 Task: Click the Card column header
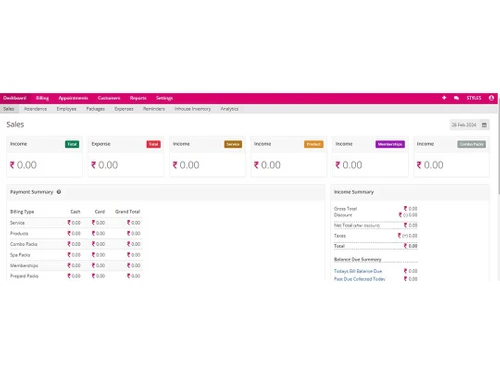[x=100, y=212]
